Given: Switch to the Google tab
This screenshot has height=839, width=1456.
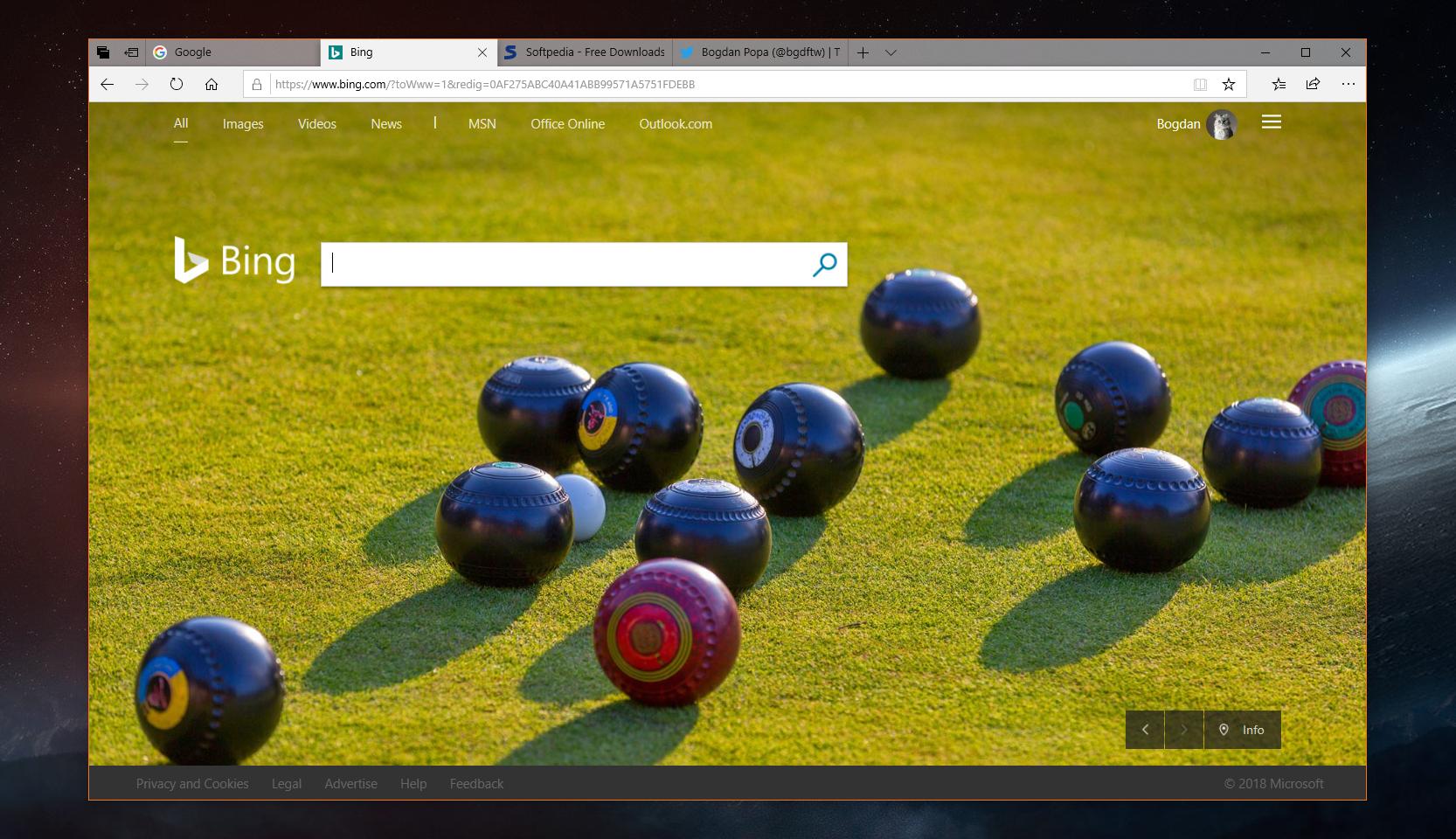Looking at the screenshot, I should pos(232,52).
